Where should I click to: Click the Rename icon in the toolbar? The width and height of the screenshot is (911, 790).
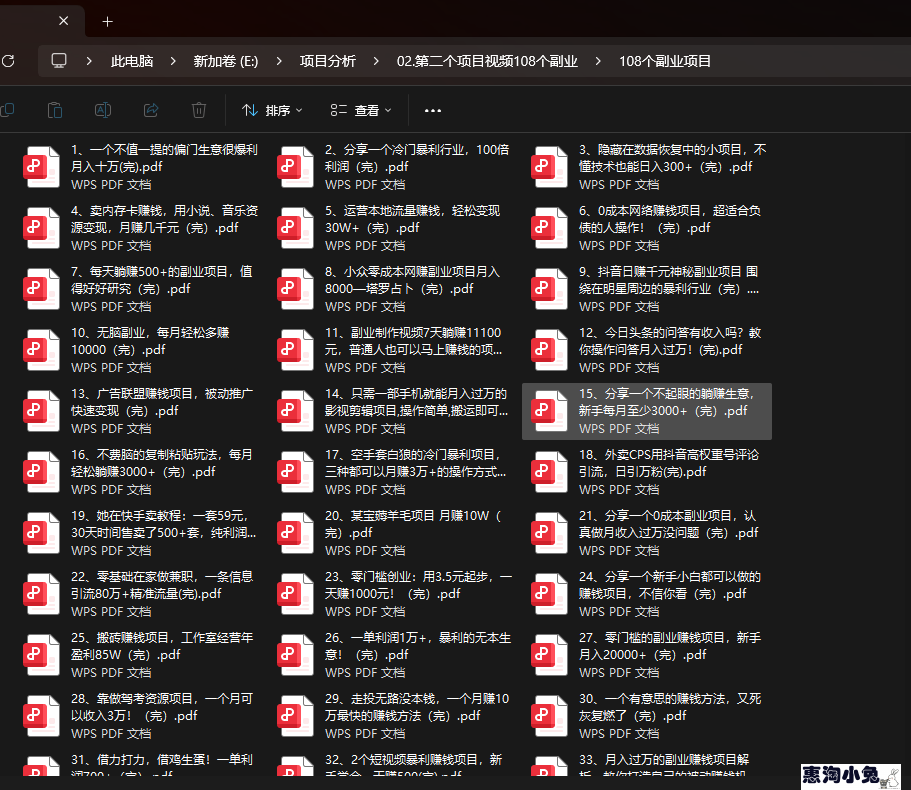tap(103, 110)
